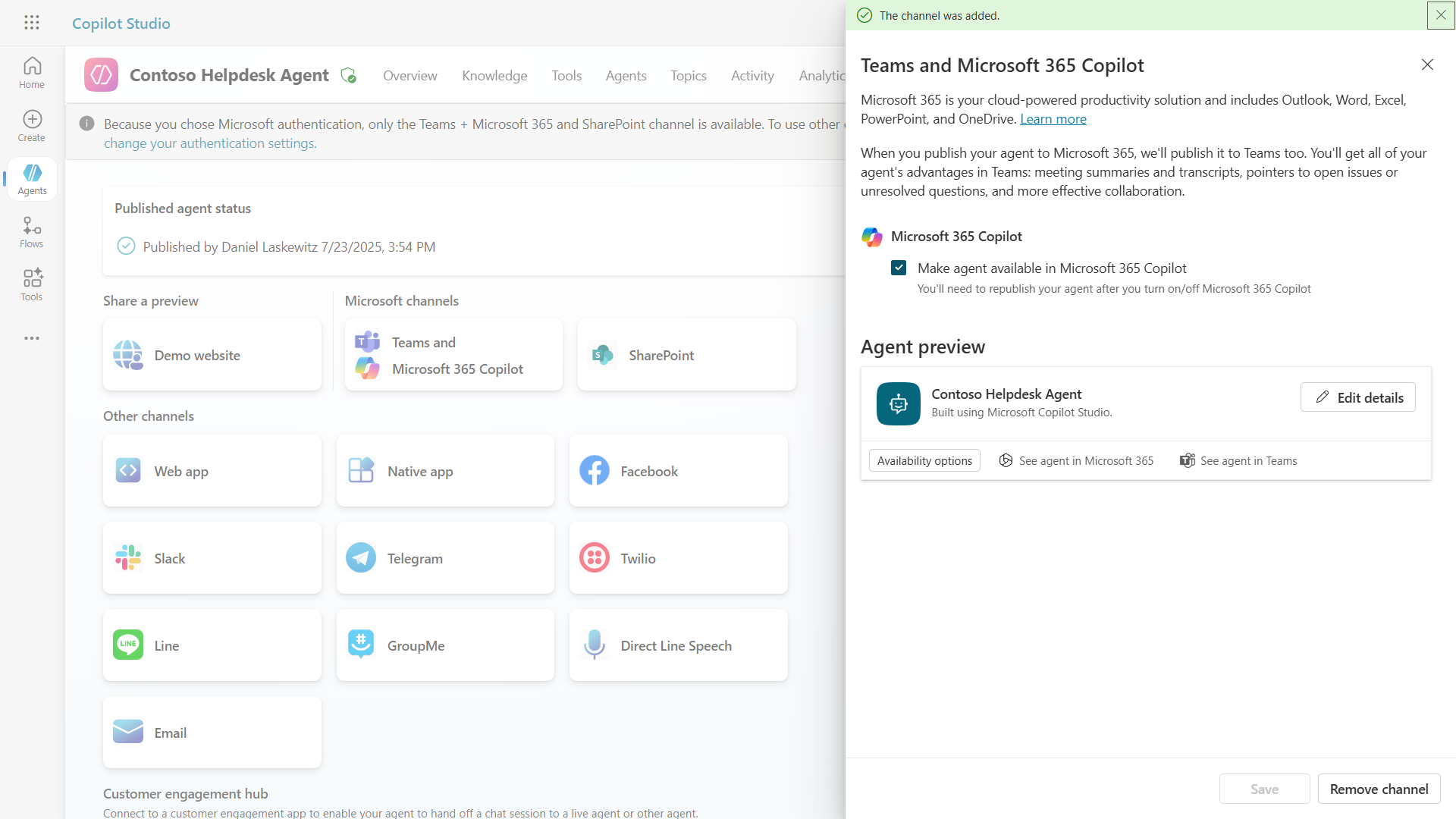This screenshot has height=819, width=1456.
Task: Select the Telegram channel tile
Action: click(445, 558)
